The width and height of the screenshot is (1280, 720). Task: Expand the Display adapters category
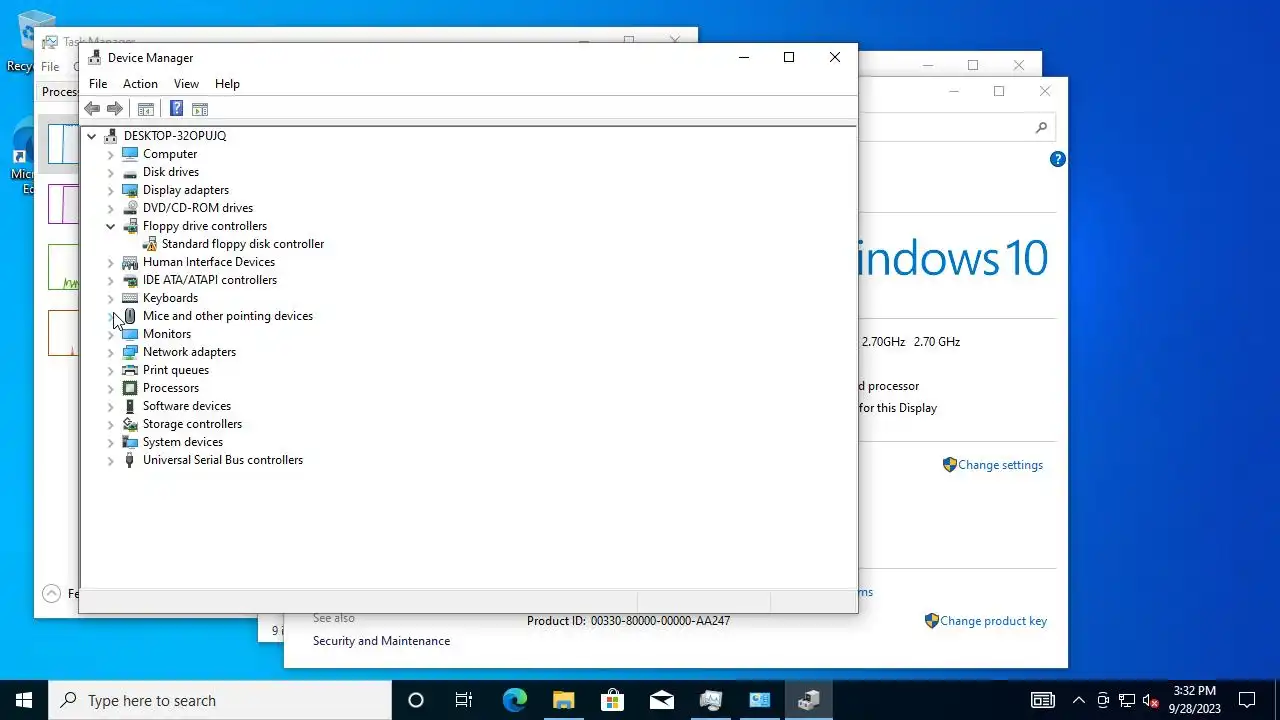pos(111,190)
